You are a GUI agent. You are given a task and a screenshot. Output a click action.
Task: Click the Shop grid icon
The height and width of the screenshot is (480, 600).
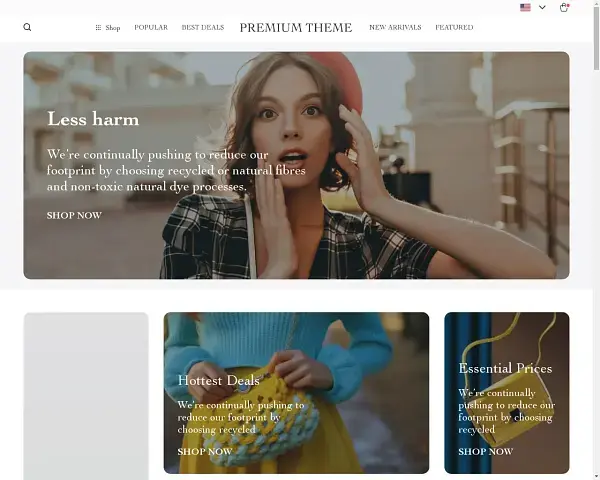click(98, 28)
